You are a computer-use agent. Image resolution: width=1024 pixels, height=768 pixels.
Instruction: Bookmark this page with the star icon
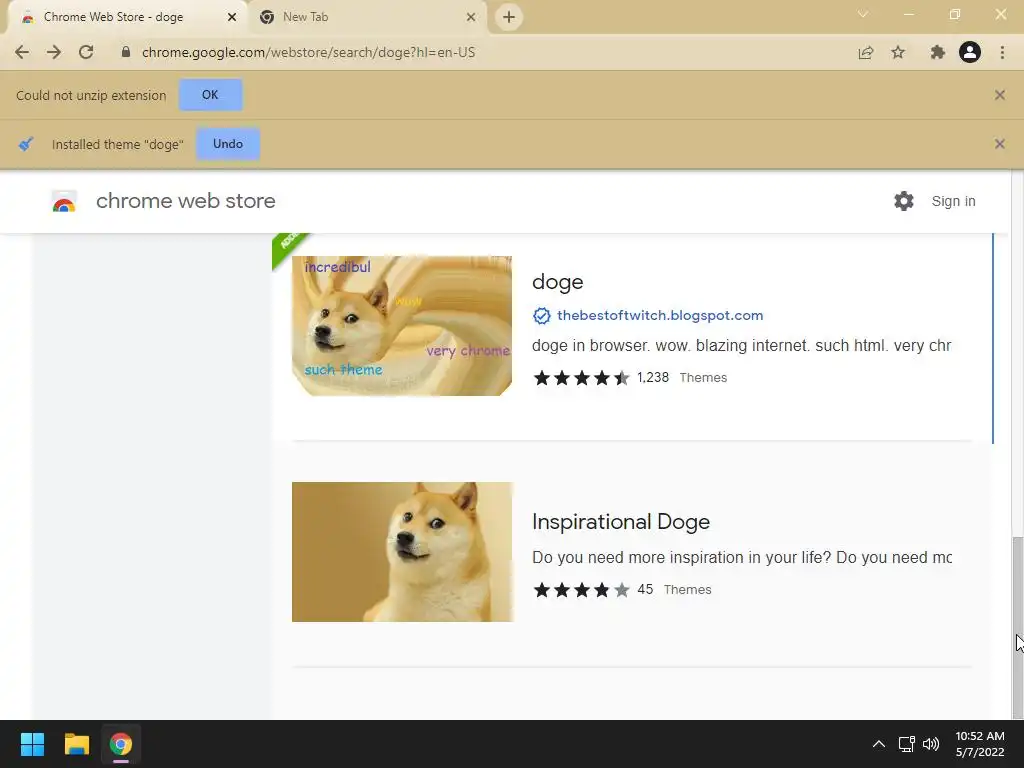898,52
